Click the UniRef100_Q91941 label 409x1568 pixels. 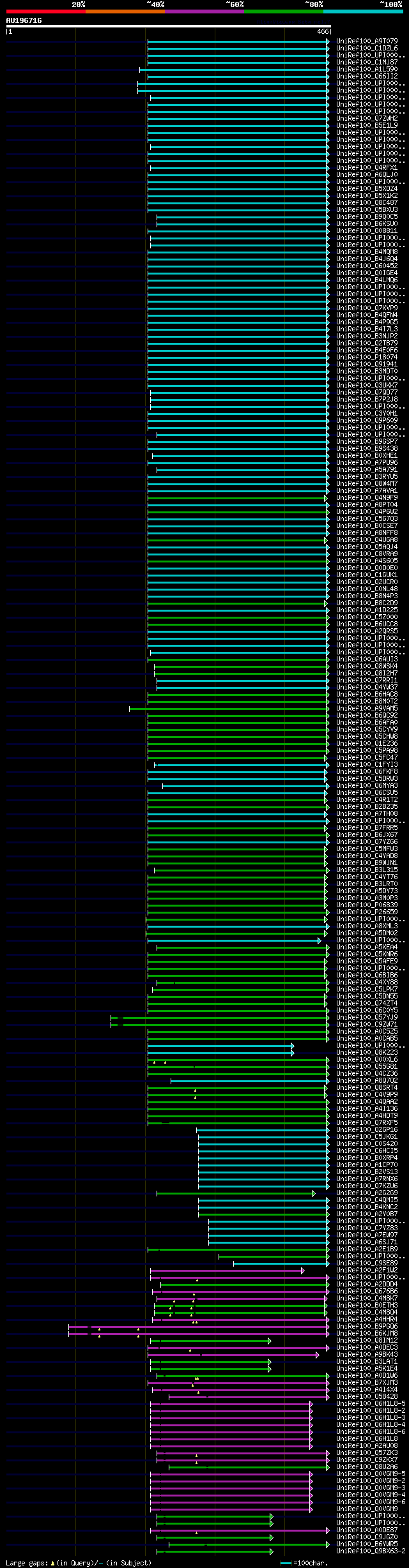click(x=367, y=364)
